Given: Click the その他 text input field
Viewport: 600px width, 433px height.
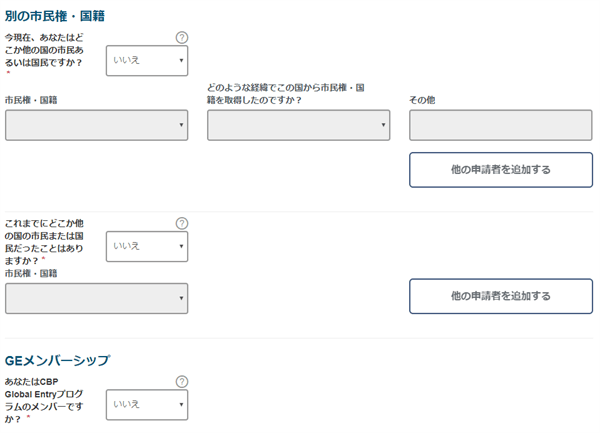Looking at the screenshot, I should pos(501,125).
